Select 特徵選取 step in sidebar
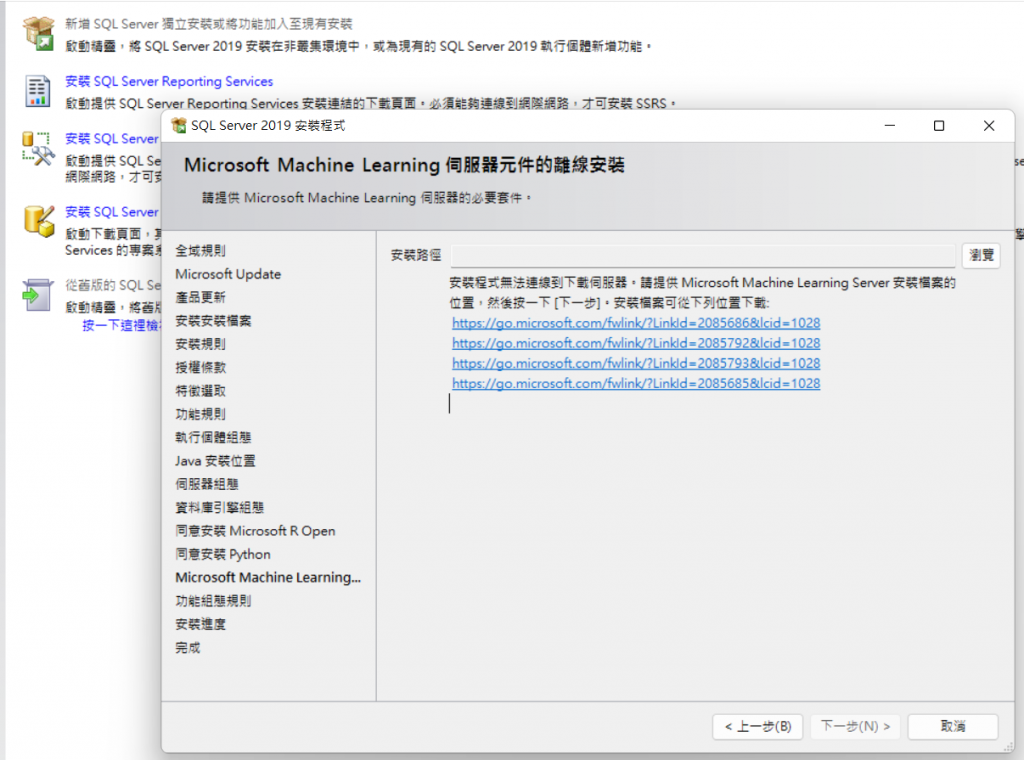This screenshot has height=760, width=1024. 200,391
